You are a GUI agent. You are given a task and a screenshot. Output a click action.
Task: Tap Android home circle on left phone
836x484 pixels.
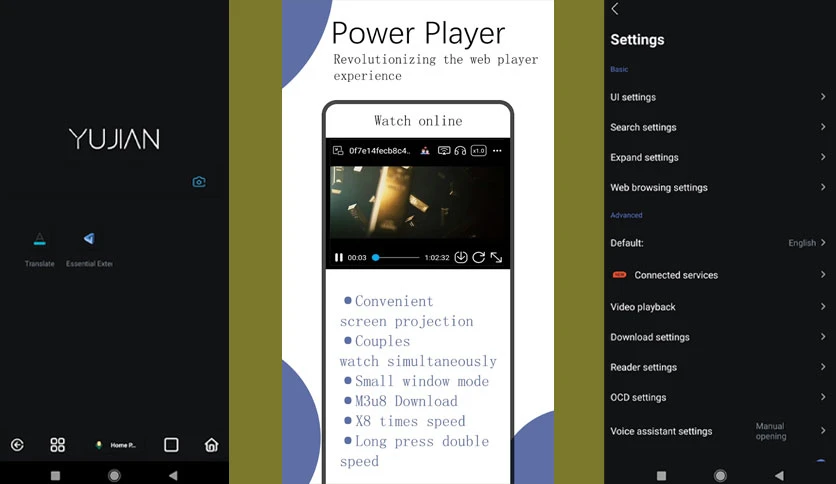(114, 475)
